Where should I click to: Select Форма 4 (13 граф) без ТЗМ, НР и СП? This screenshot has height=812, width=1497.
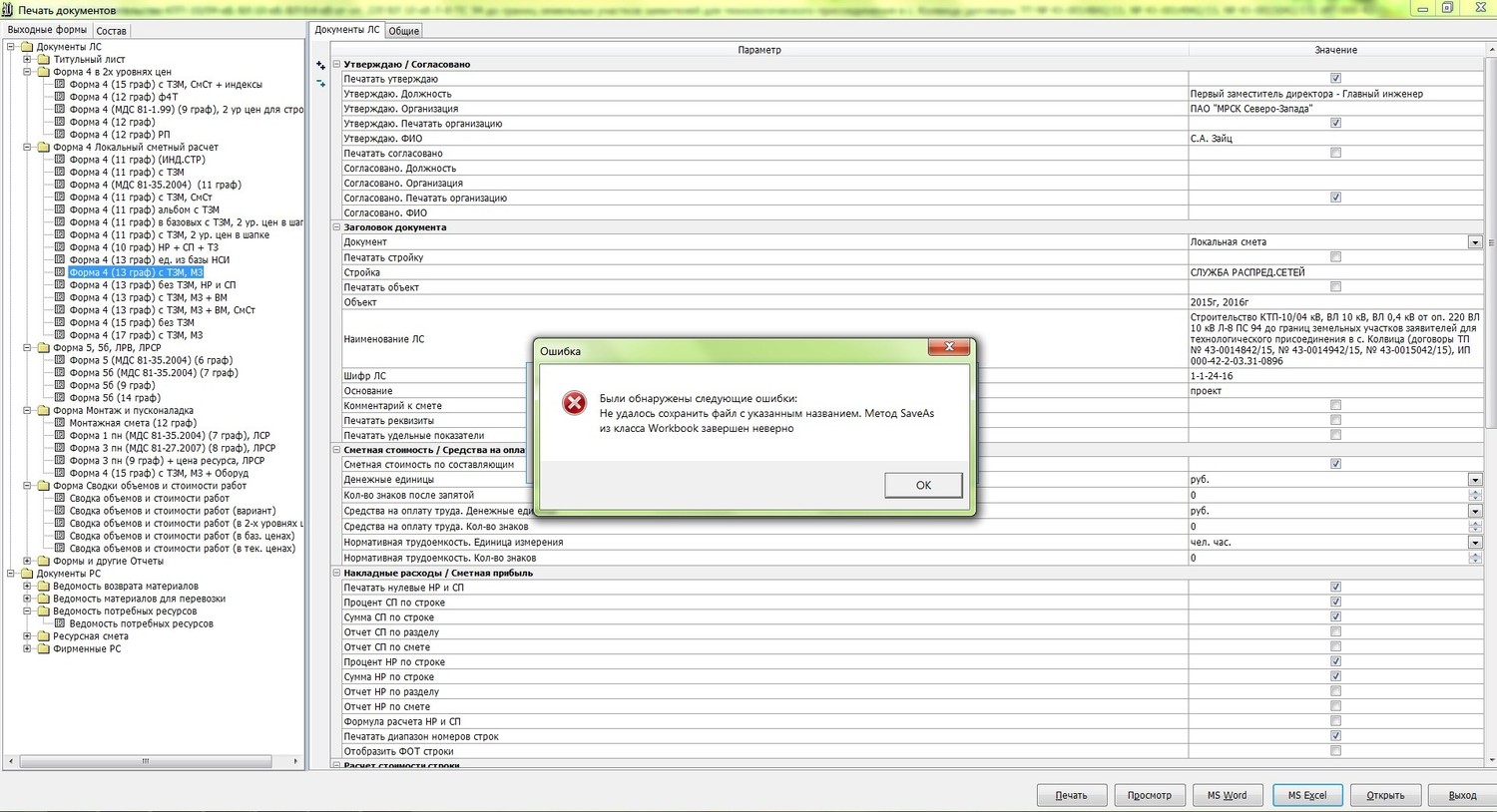[x=153, y=285]
